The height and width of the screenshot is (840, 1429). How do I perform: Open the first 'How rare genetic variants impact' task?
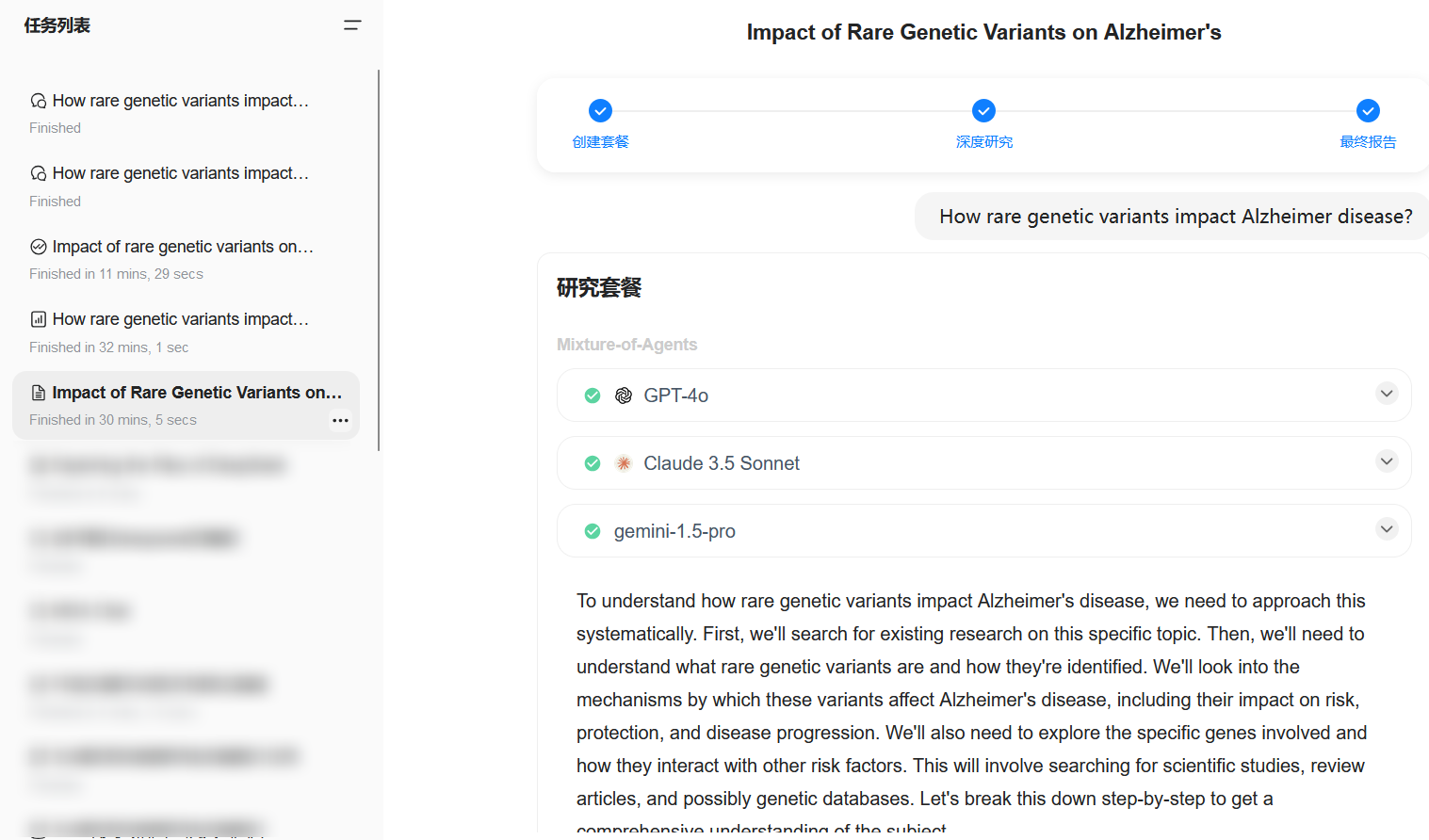(186, 113)
